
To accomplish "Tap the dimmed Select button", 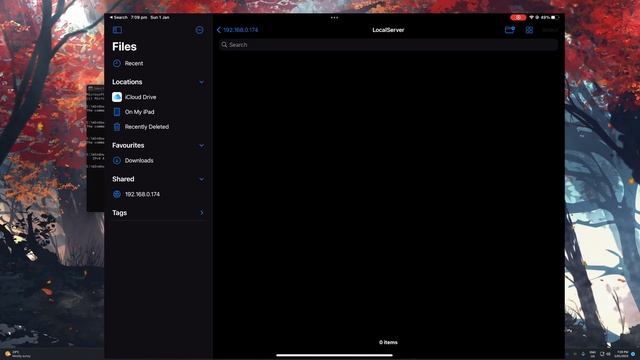I will pyautogui.click(x=550, y=30).
